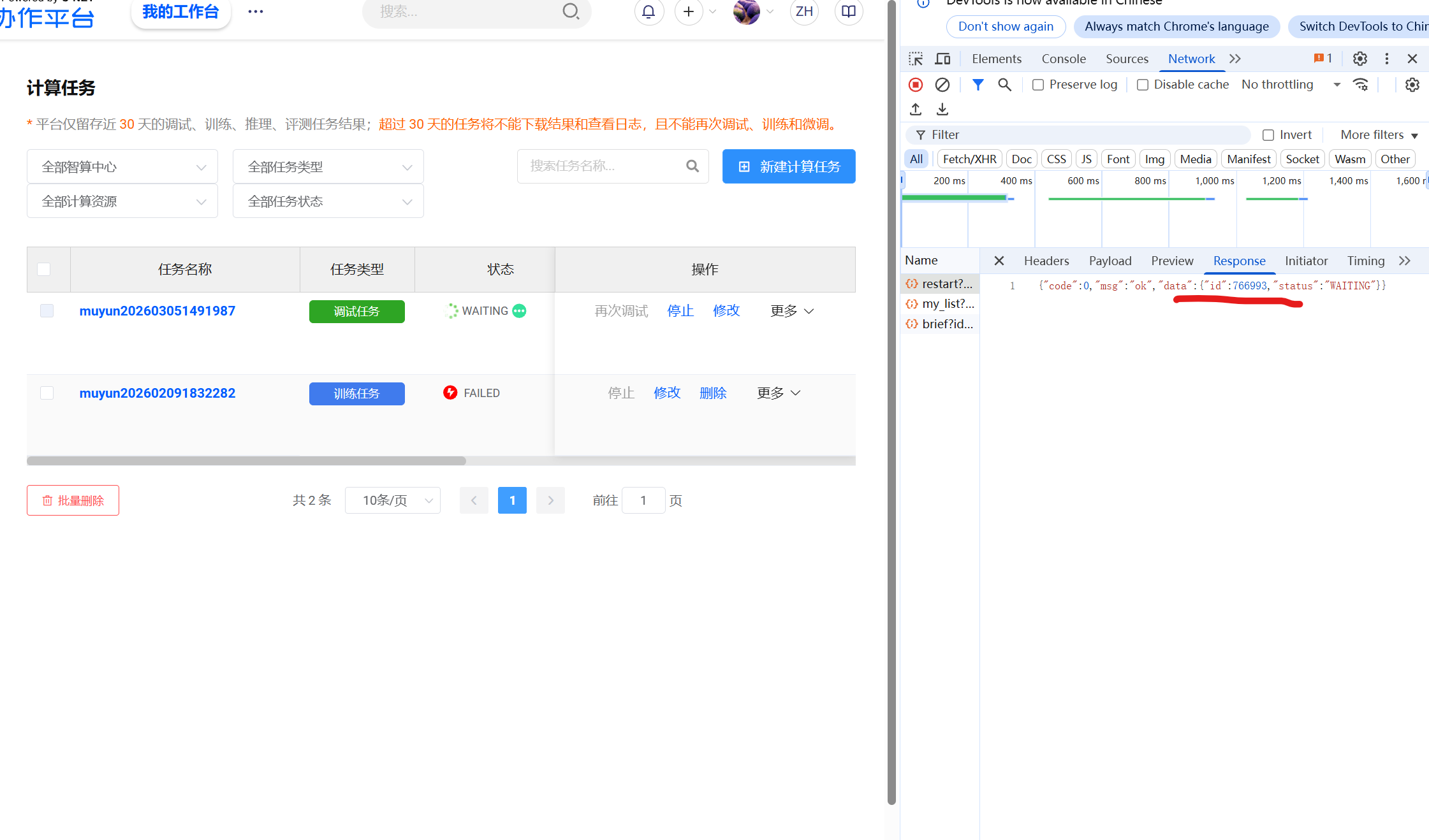The height and width of the screenshot is (840, 1429).
Task: Open the 全部任务类型 dropdown
Action: coord(328,167)
